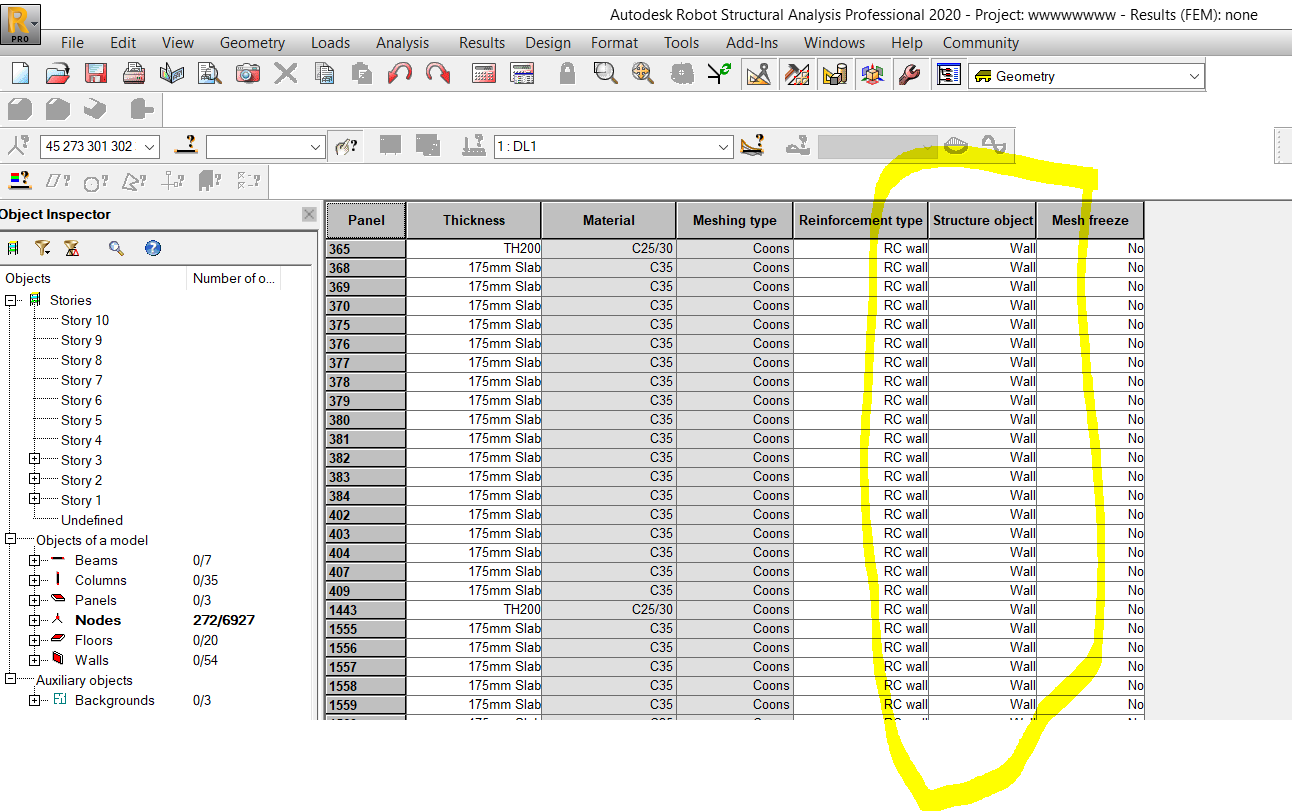Select panel row 365 in the table
Image resolution: width=1292 pixels, height=811 pixels.
365,248
